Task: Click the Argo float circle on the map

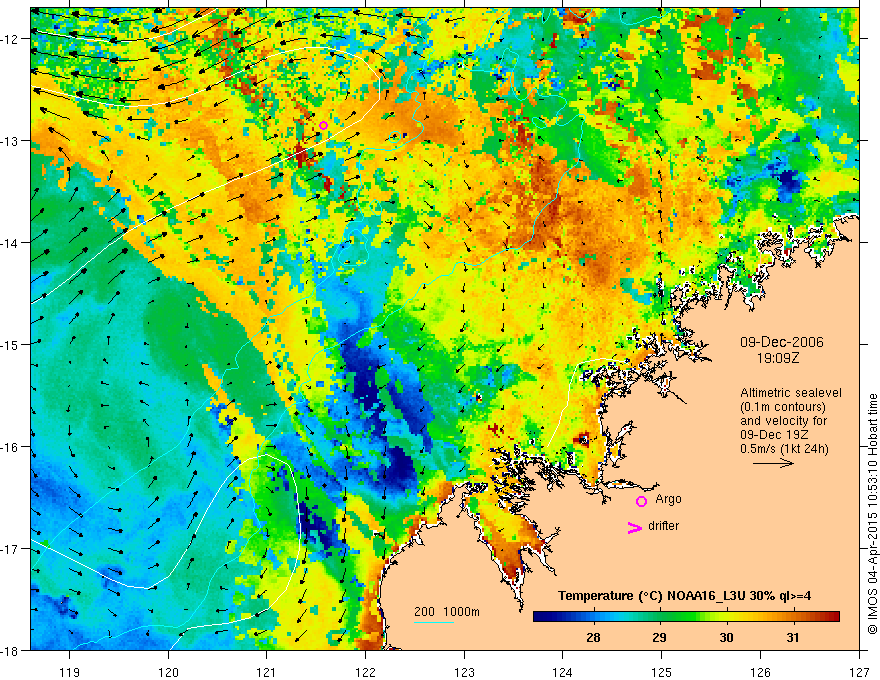Action: point(323,125)
